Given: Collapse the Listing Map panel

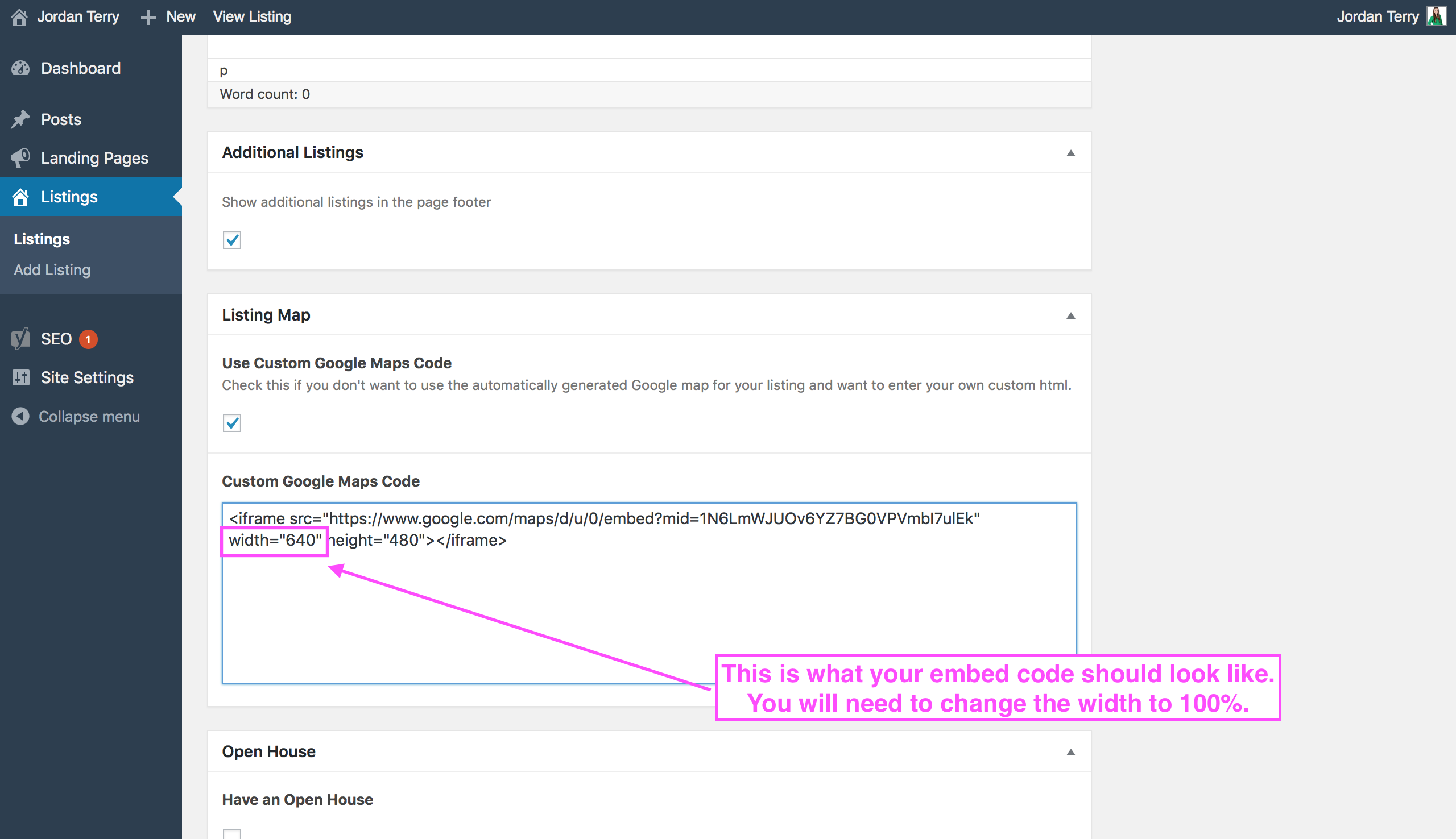Looking at the screenshot, I should (1070, 315).
